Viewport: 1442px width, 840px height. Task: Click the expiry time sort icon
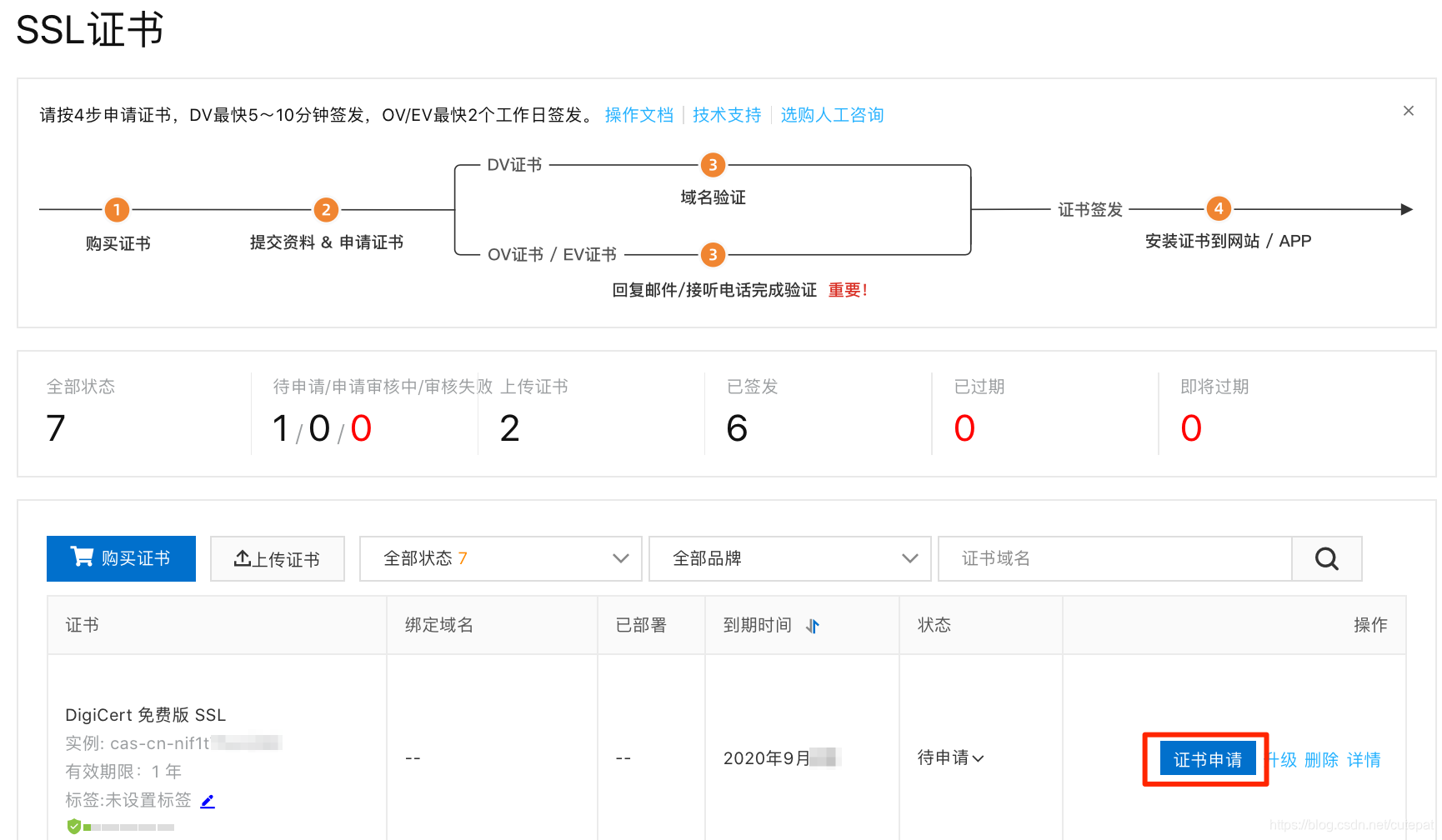(x=813, y=626)
